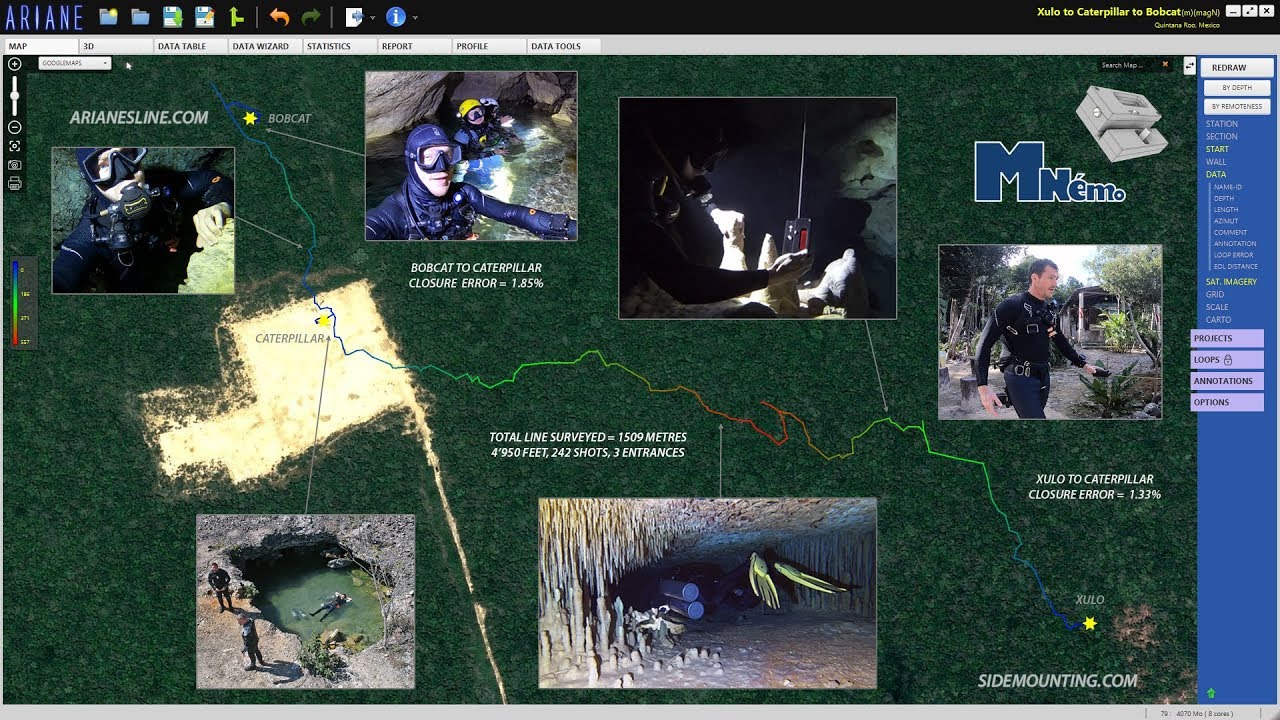Click the panel swap arrows icon

click(x=1189, y=66)
